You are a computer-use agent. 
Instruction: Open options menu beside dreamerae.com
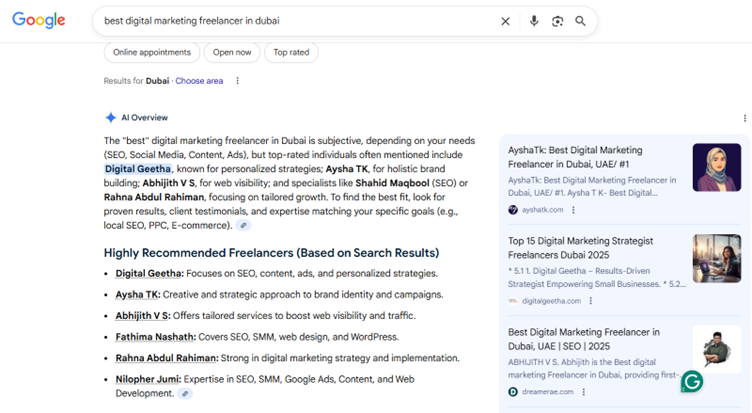tap(584, 392)
